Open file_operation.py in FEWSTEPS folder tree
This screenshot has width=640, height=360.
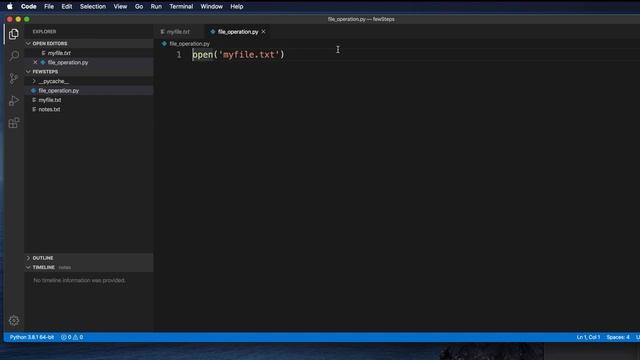pyautogui.click(x=59, y=91)
